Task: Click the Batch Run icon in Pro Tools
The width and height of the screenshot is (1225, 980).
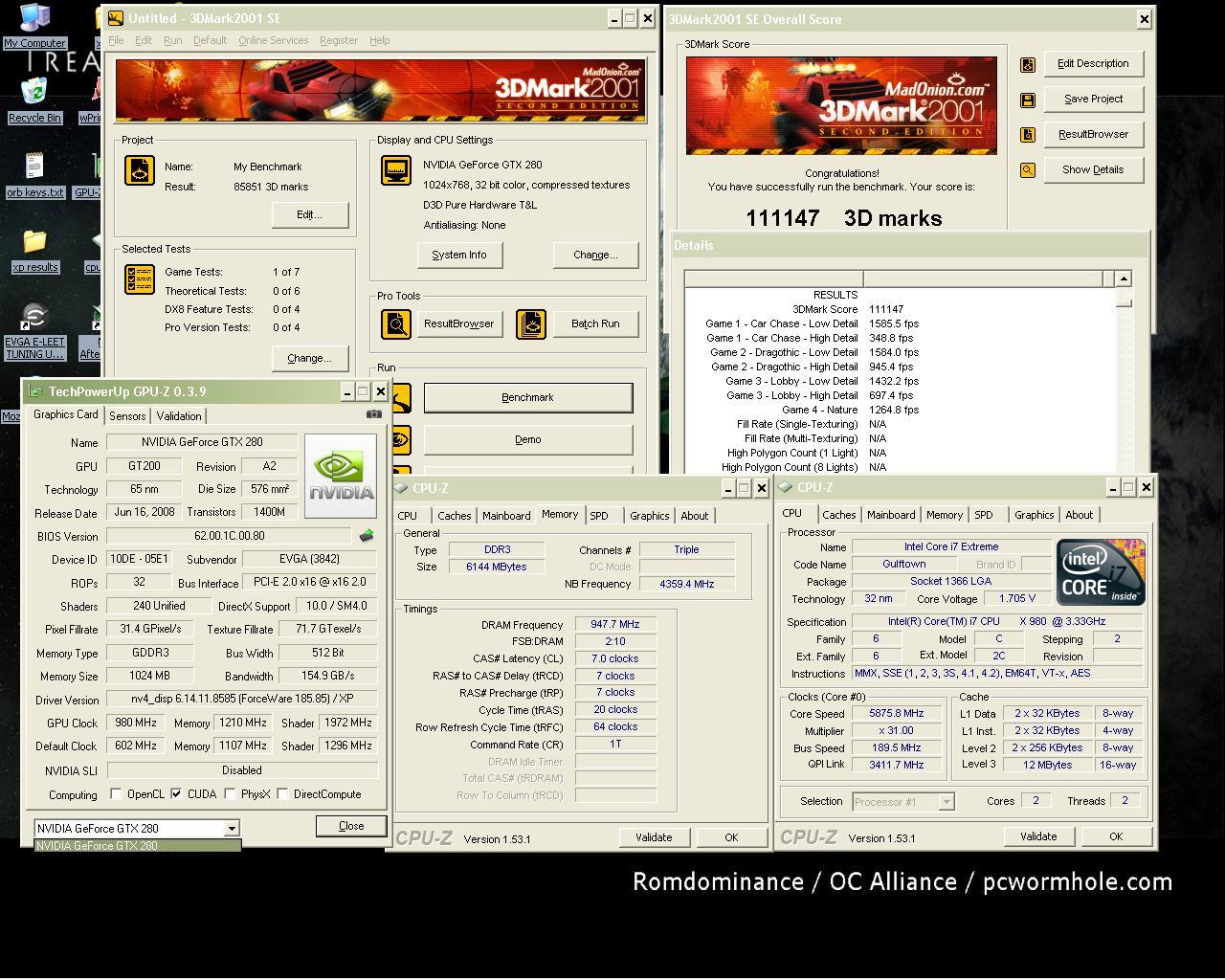Action: [x=530, y=324]
